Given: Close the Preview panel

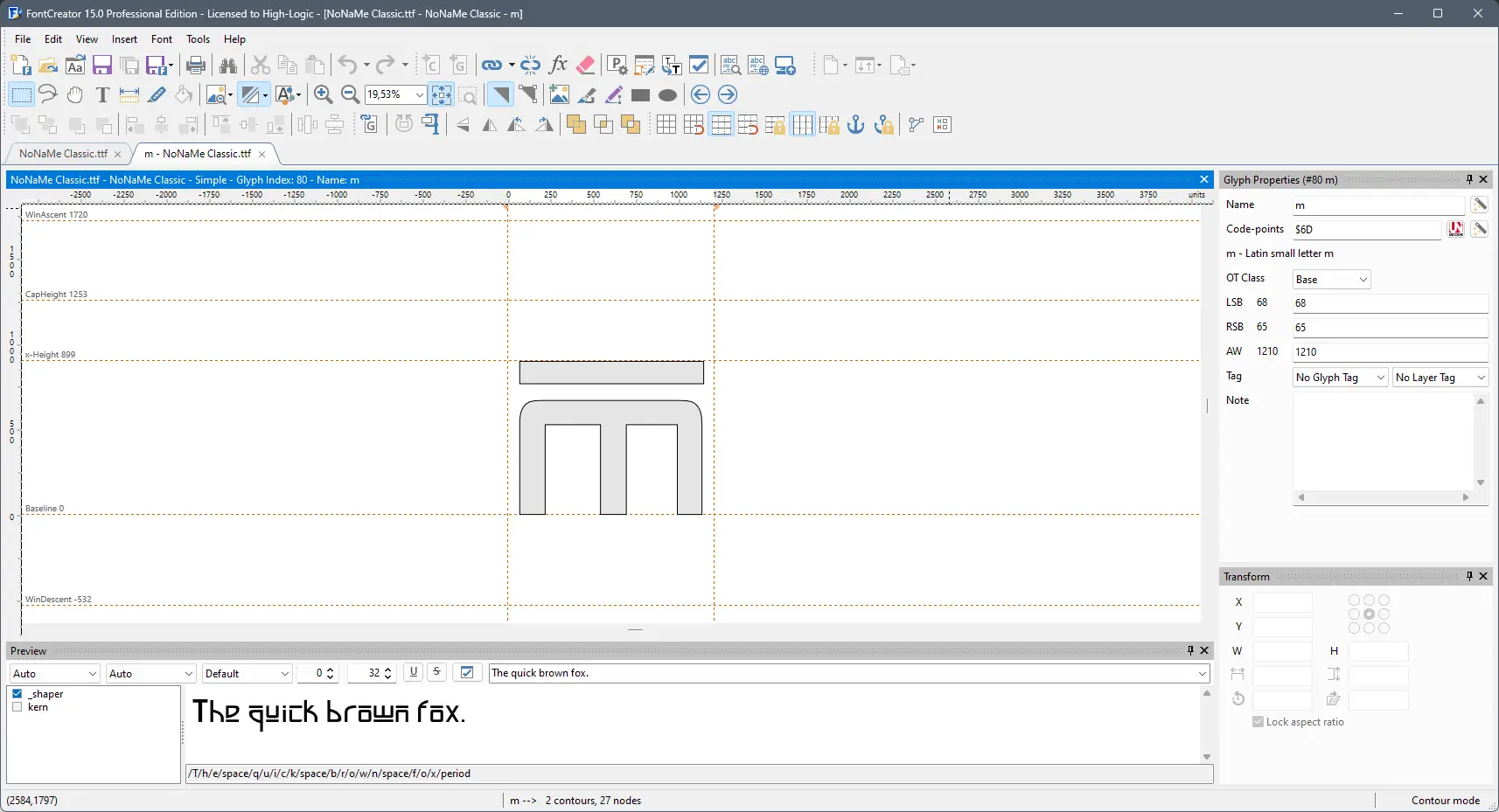Looking at the screenshot, I should (1204, 650).
